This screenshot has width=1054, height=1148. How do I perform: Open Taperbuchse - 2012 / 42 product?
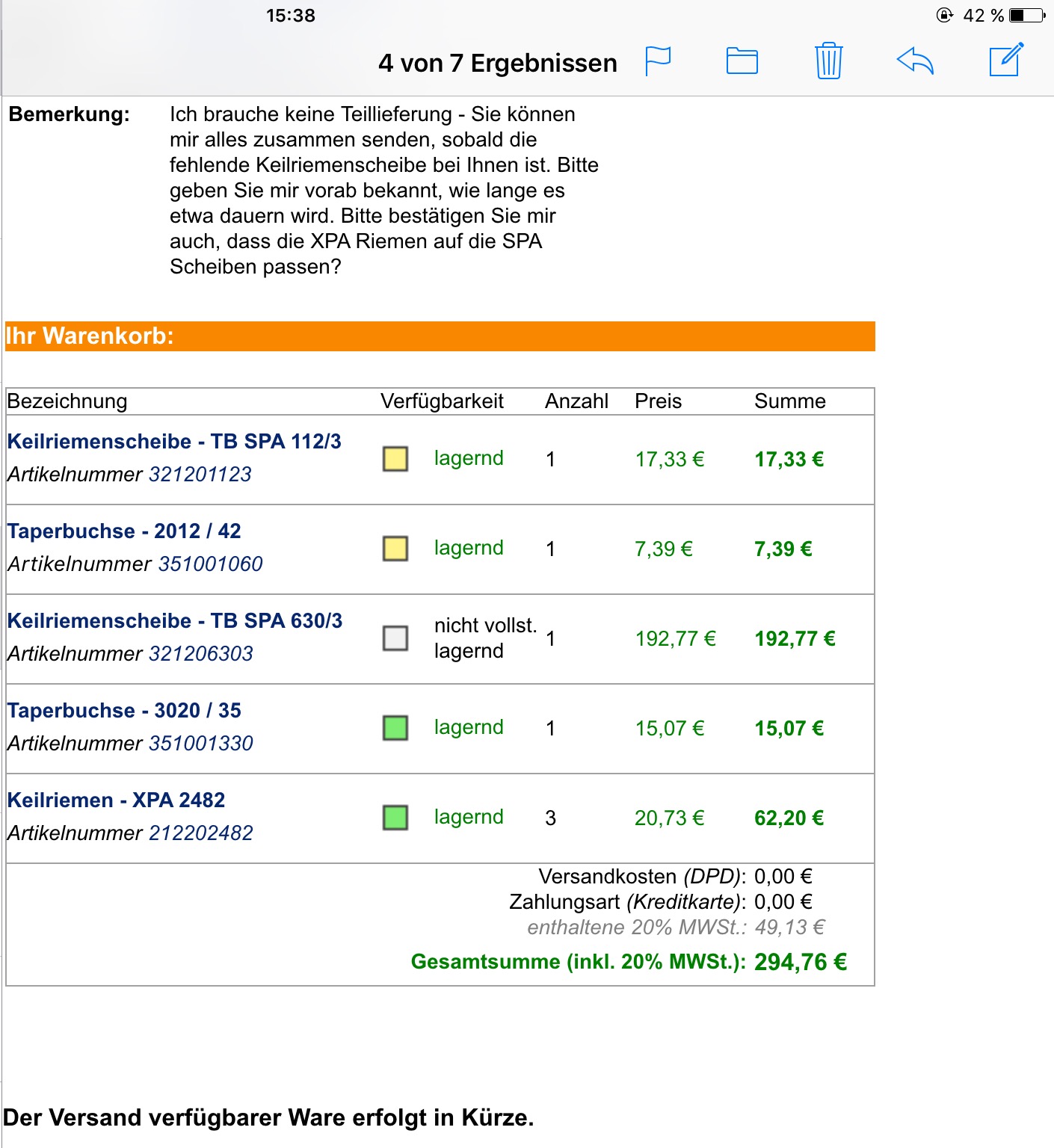click(x=124, y=531)
